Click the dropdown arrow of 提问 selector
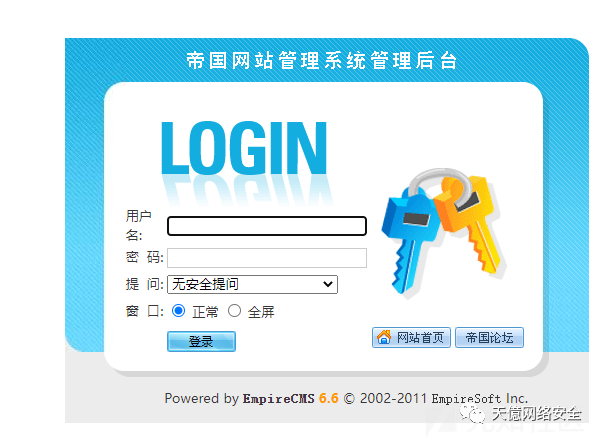 [327, 284]
